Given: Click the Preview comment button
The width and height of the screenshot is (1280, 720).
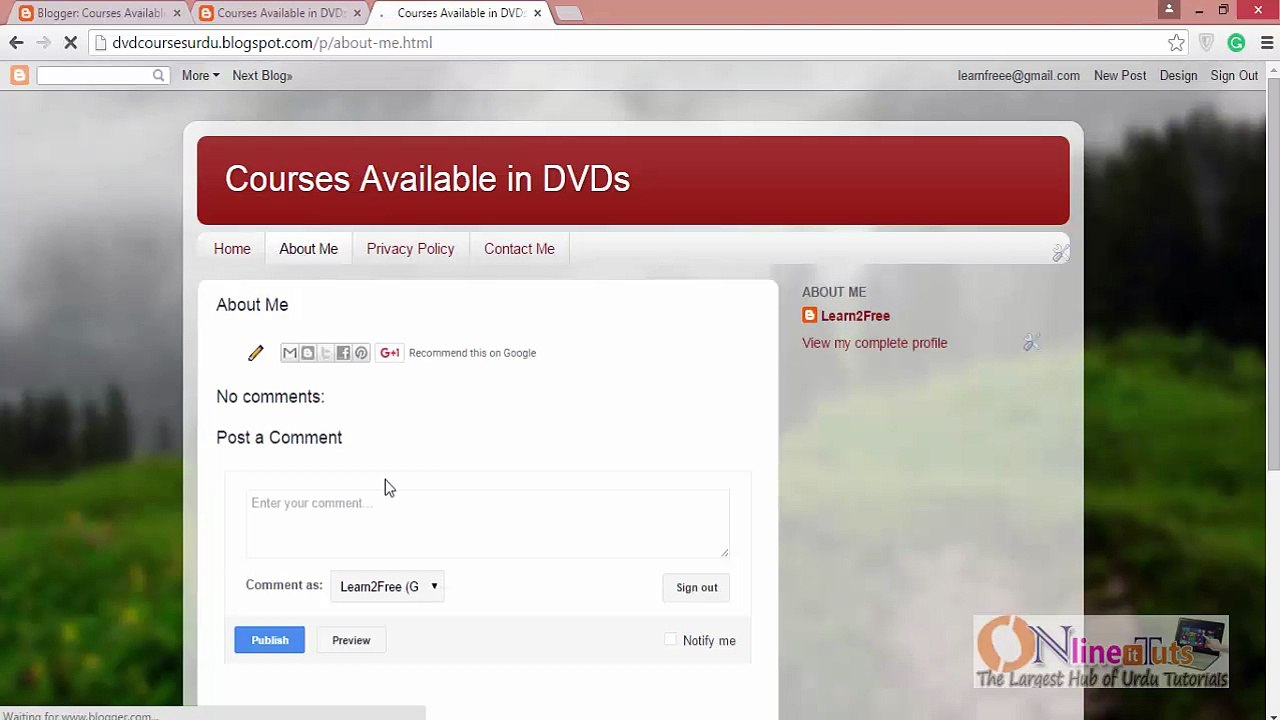Looking at the screenshot, I should 351,640.
